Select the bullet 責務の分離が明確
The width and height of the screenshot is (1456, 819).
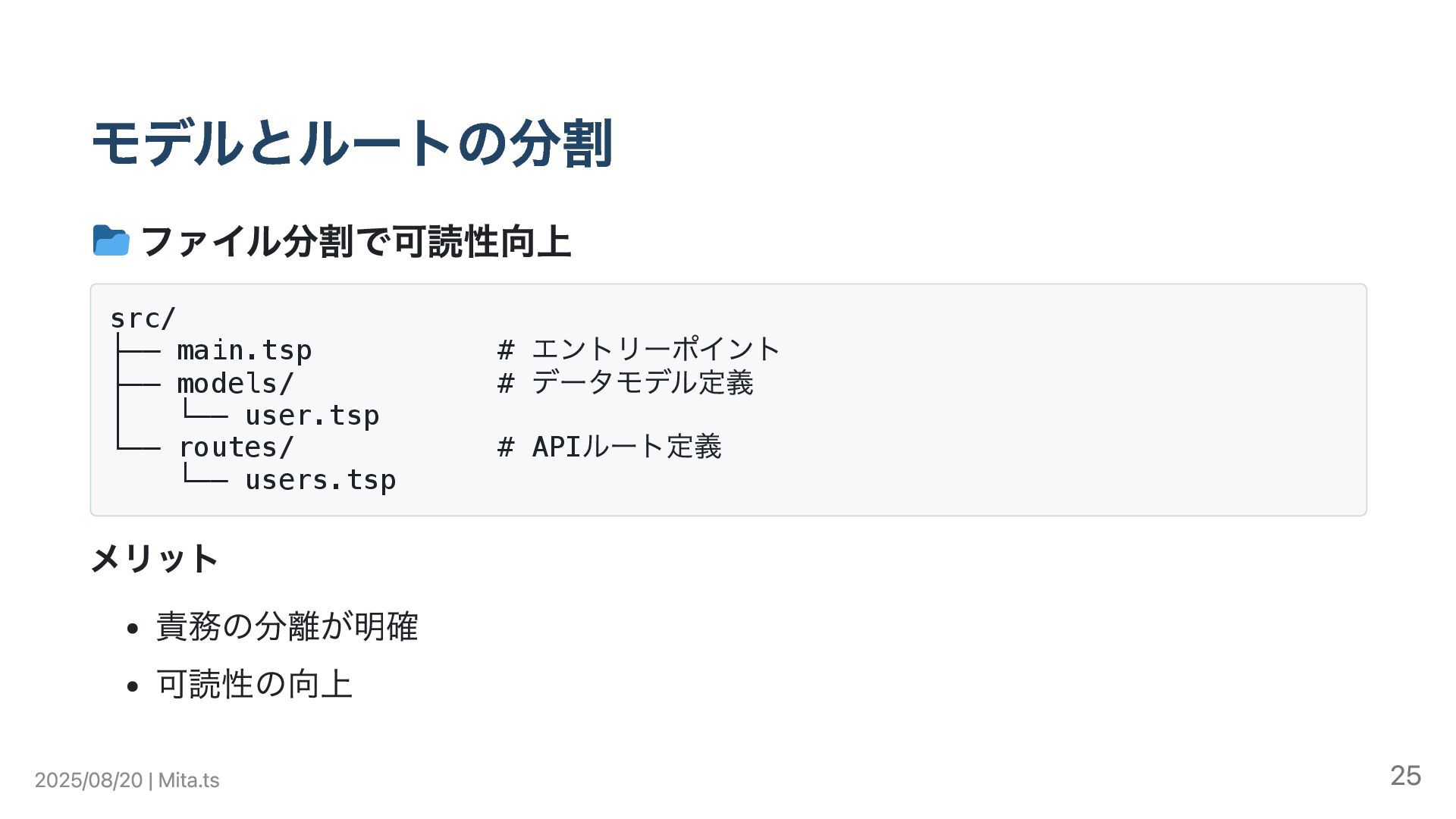coord(287,626)
